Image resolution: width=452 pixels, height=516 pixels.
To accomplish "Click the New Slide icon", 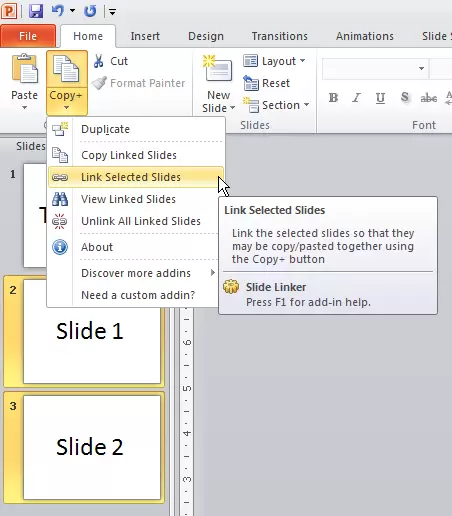I will click(217, 68).
